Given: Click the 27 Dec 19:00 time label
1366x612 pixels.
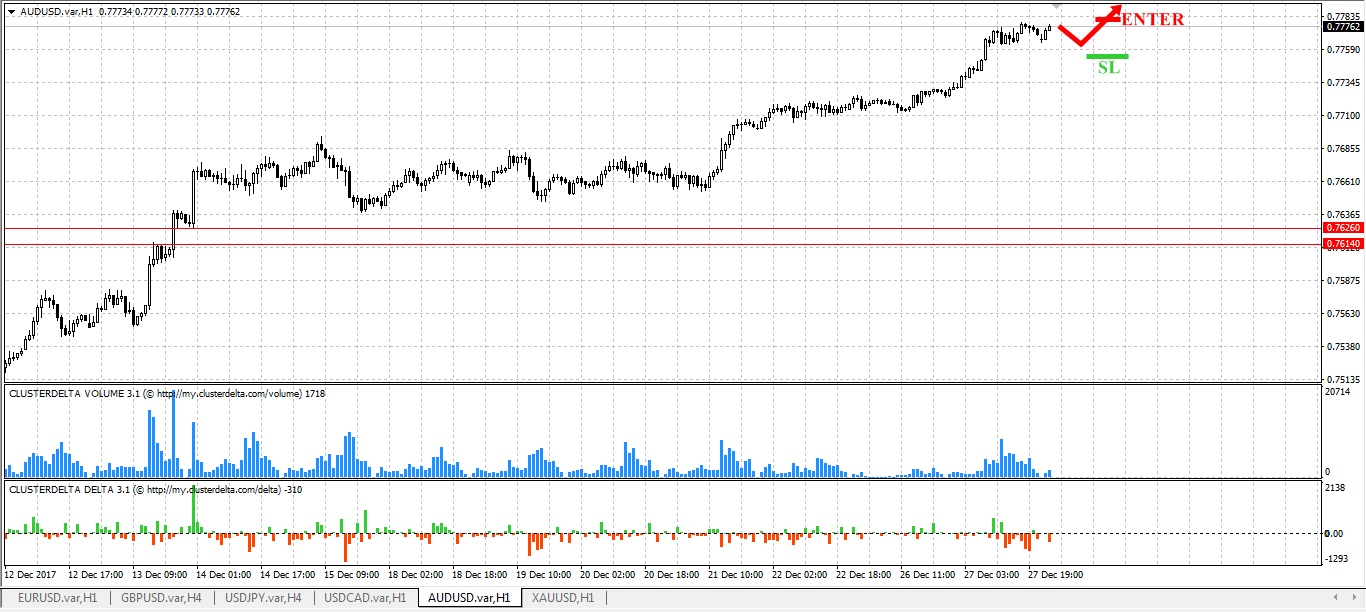Looking at the screenshot, I should (1056, 576).
